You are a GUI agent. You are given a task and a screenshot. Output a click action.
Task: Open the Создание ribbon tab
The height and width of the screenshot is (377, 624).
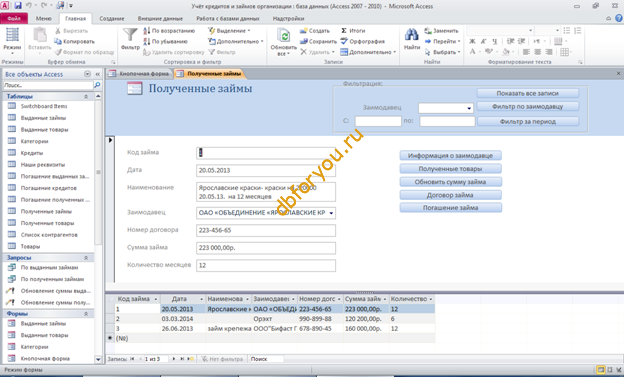111,19
